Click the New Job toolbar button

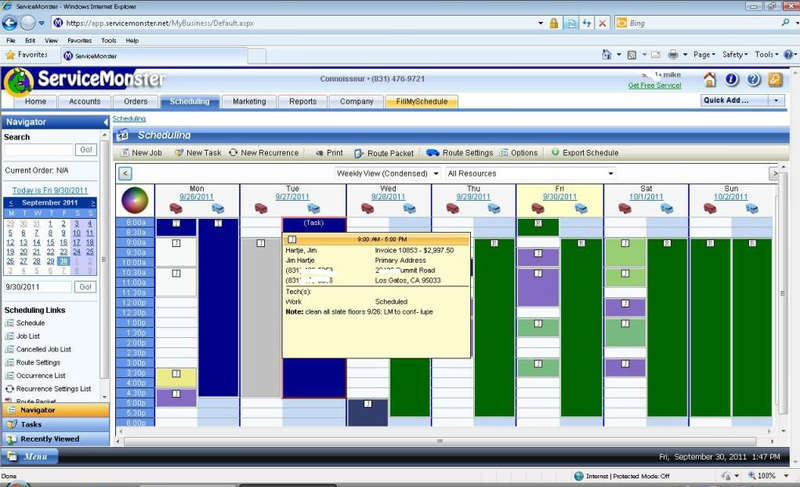[140, 153]
